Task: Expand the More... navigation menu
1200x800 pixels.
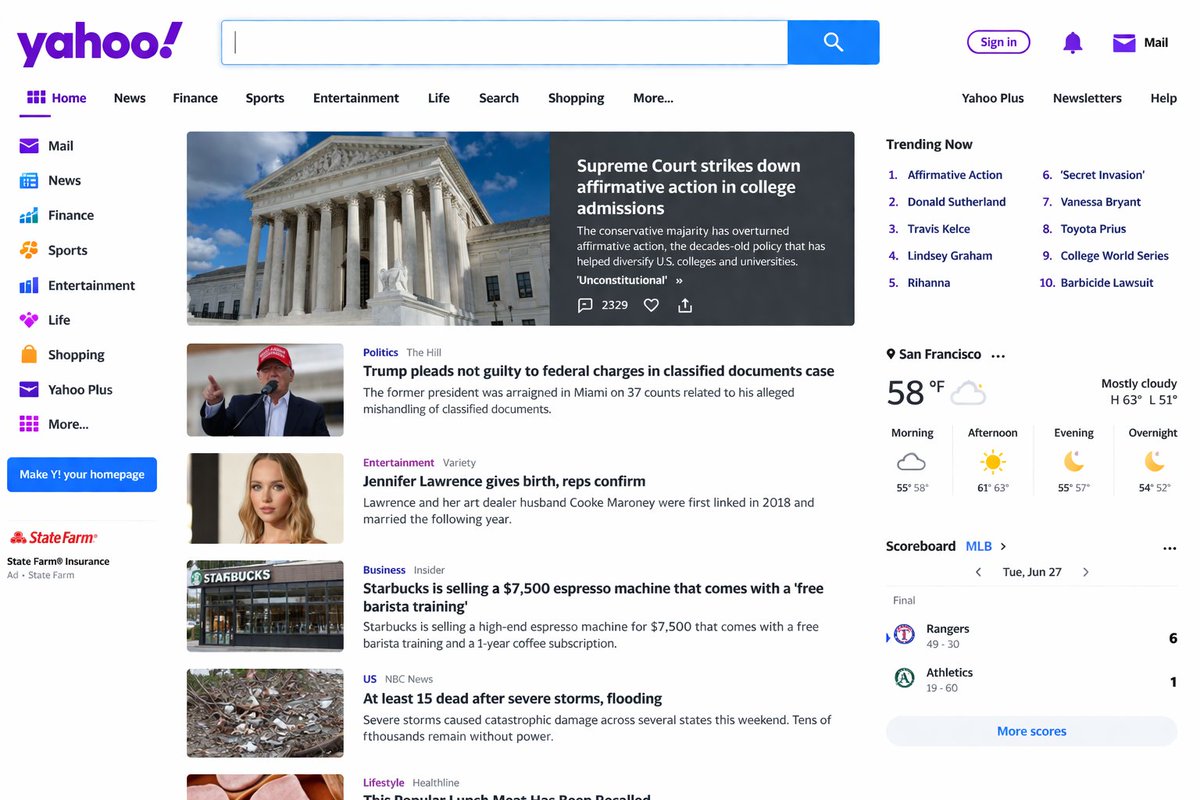Action: (653, 98)
